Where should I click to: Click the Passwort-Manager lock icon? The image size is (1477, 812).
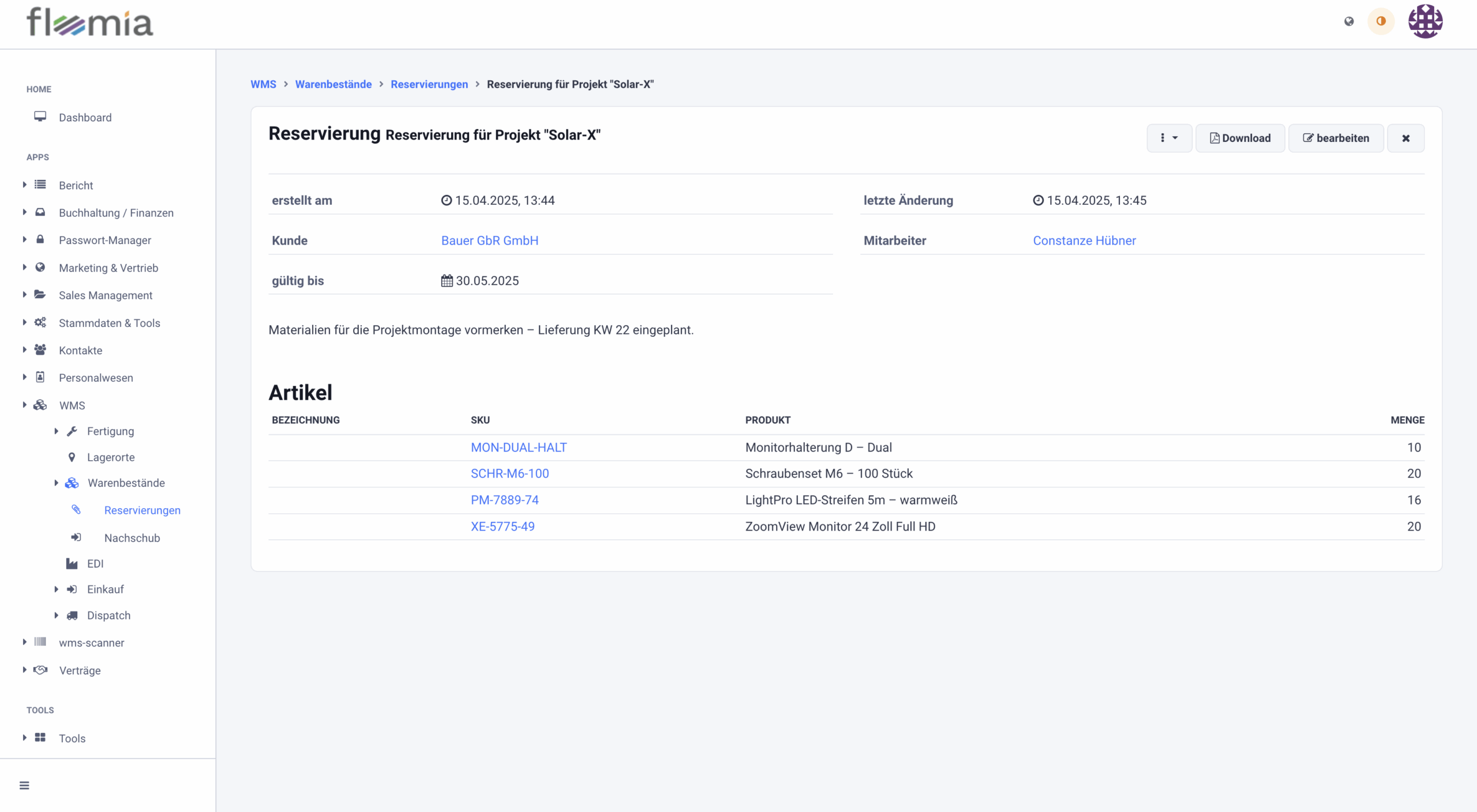(40, 239)
